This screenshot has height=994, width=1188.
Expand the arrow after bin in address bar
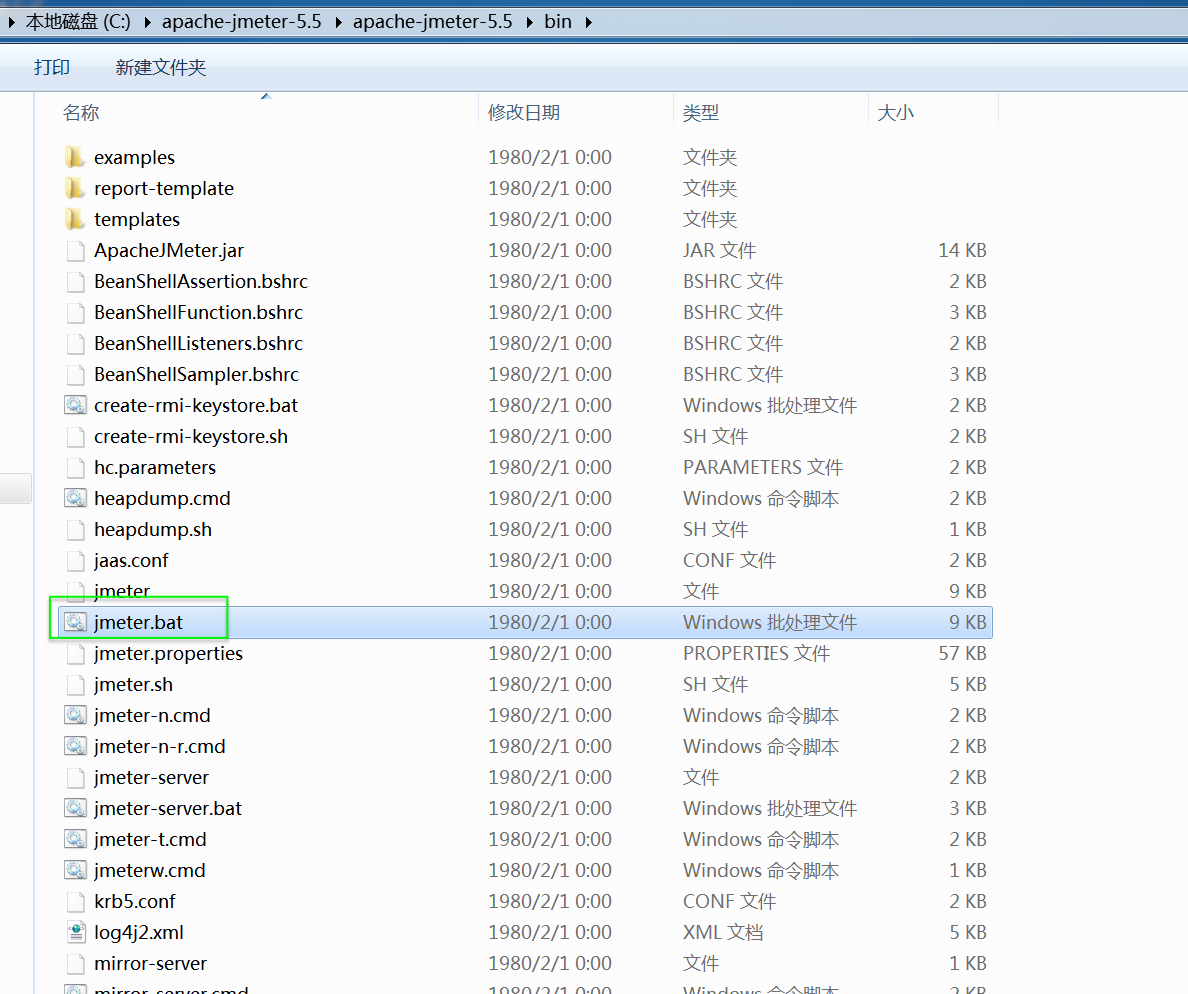pyautogui.click(x=589, y=22)
